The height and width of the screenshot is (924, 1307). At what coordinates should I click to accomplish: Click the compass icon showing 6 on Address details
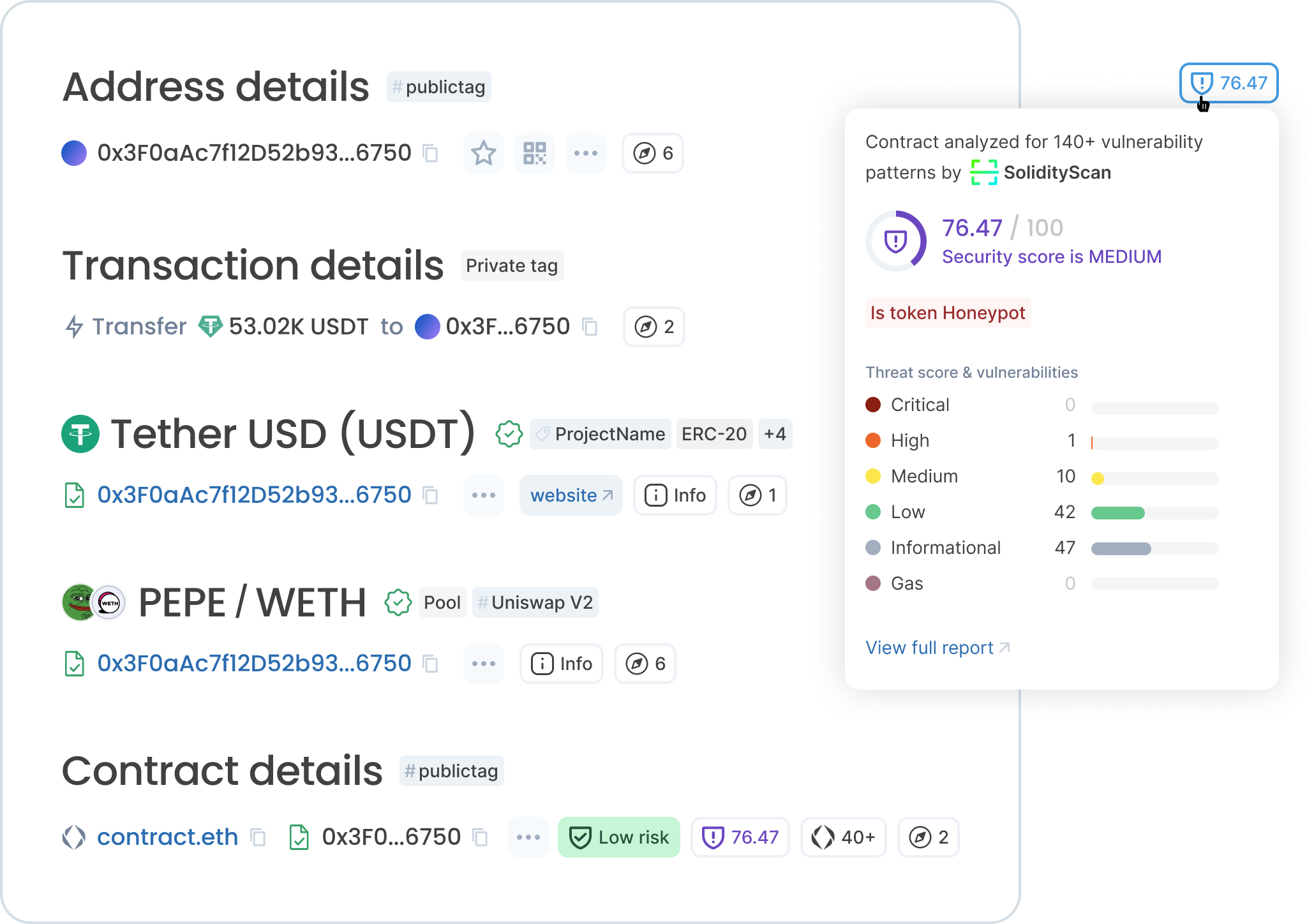(652, 153)
